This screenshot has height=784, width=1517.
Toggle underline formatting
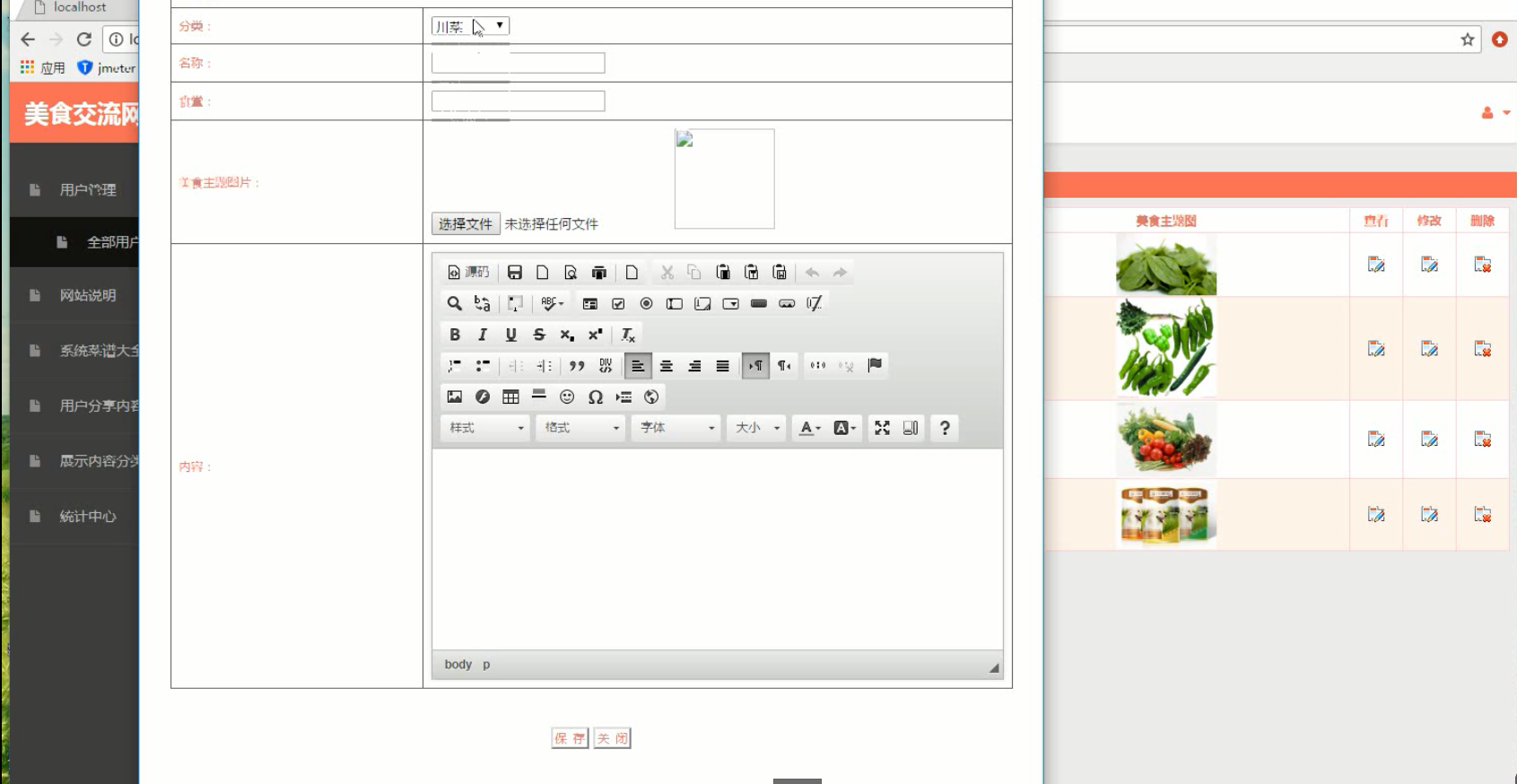[x=511, y=335]
